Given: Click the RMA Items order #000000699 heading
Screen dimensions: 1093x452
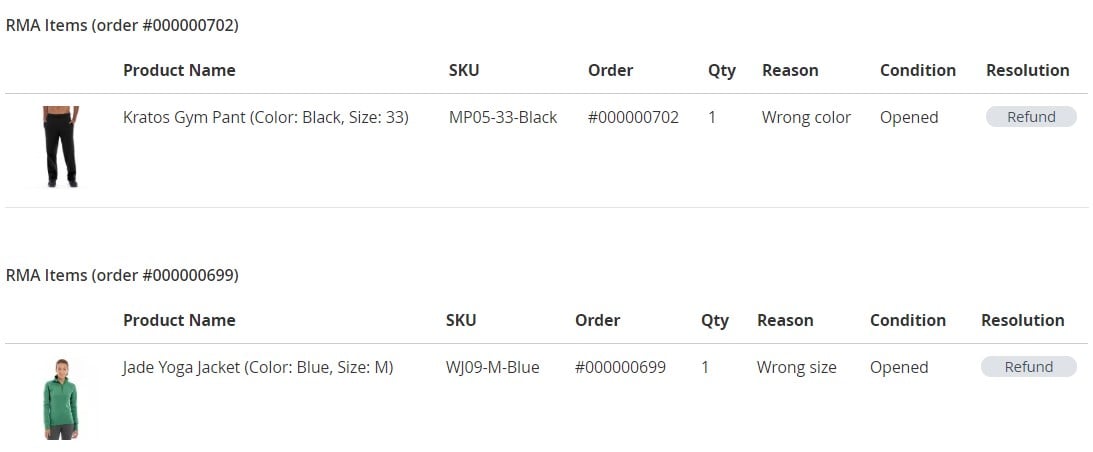Looking at the screenshot, I should 122,276.
